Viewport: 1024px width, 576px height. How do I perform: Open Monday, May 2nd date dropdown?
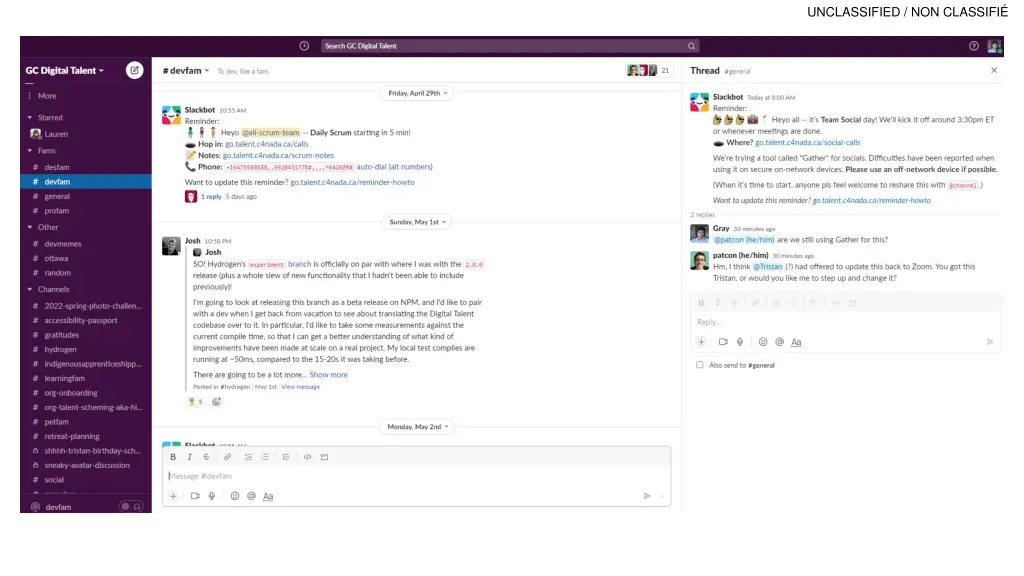[x=418, y=426]
